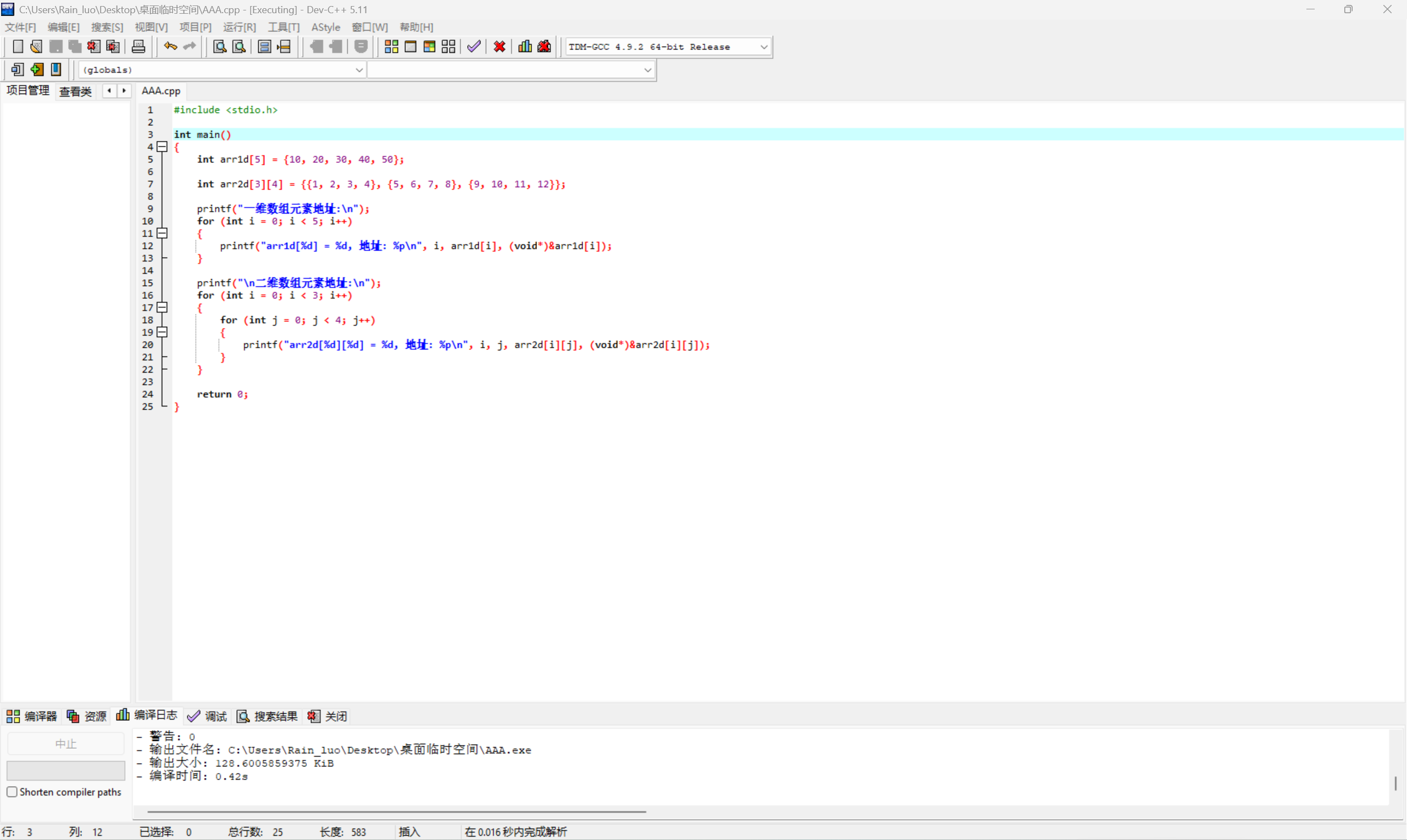Click the red X Stop execution icon
1407x840 pixels.
500,46
